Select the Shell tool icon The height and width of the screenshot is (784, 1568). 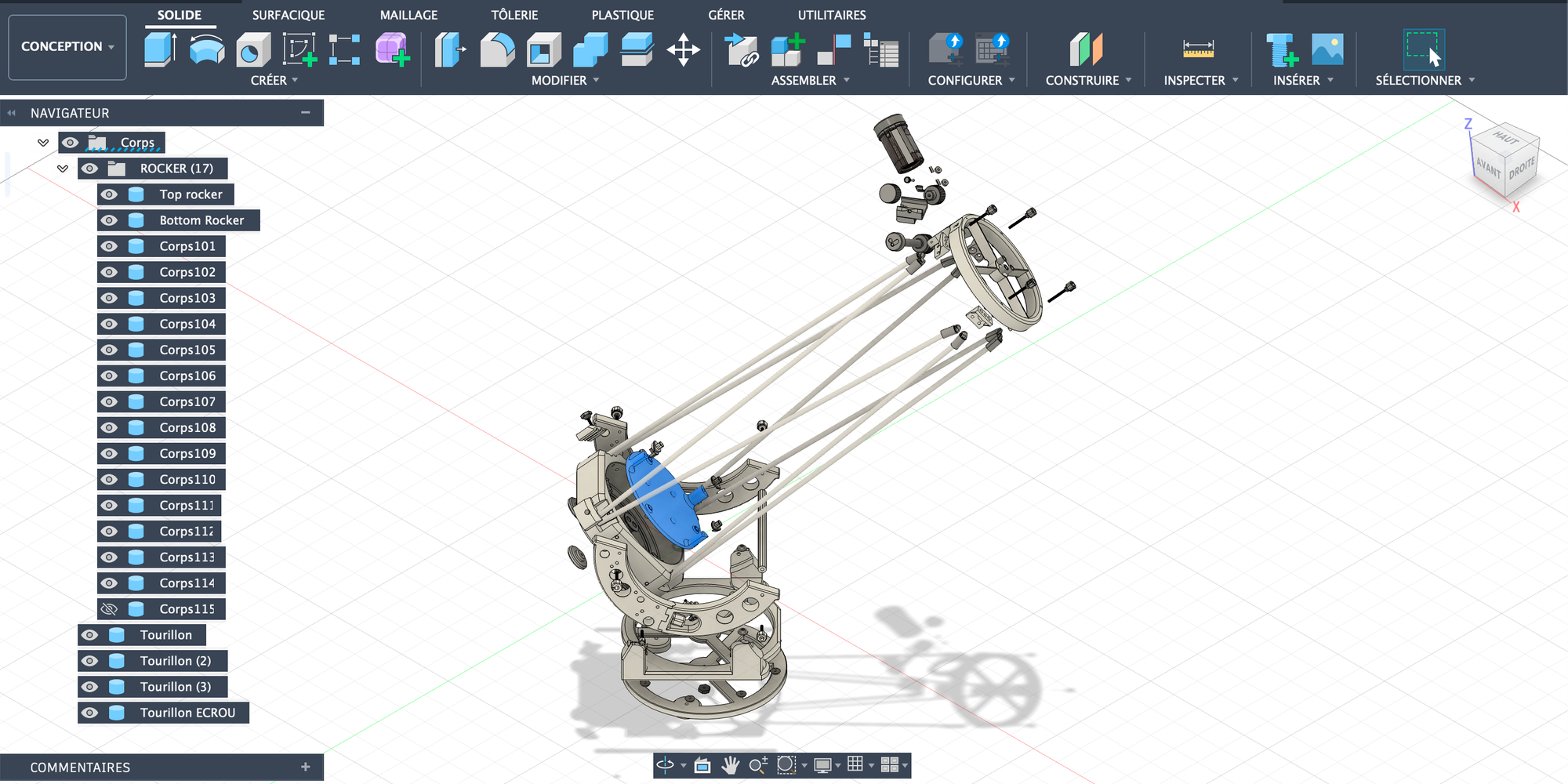544,49
